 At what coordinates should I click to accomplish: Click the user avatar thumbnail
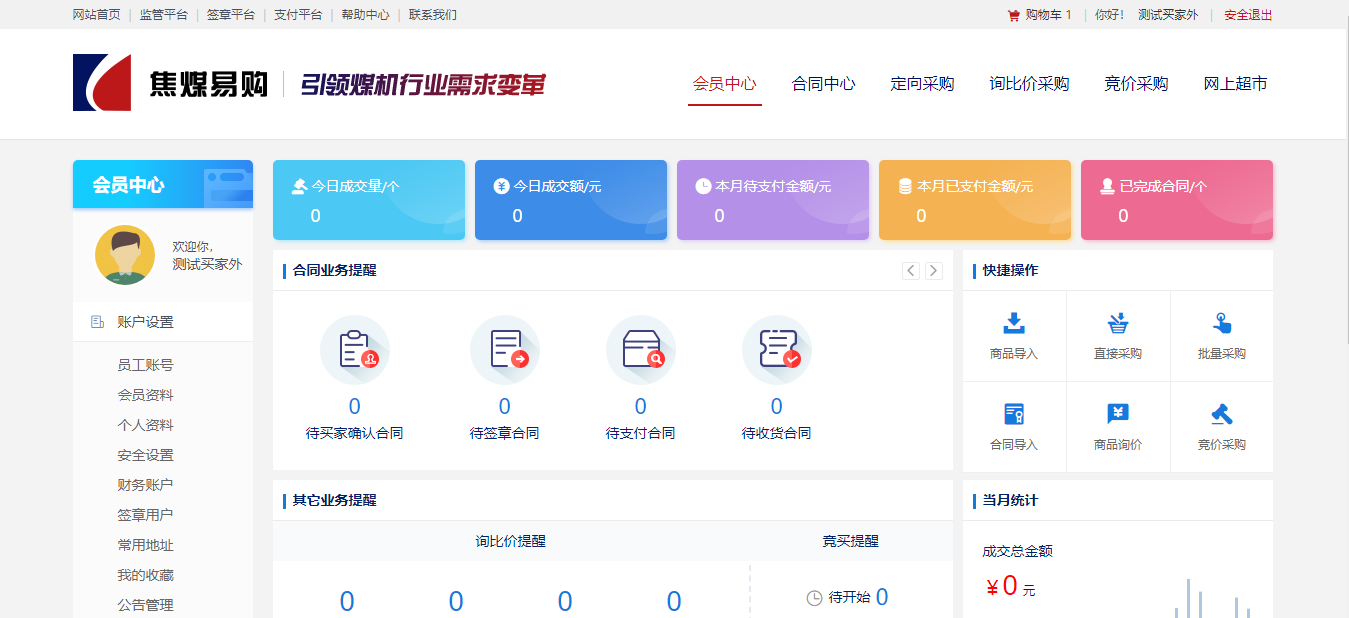tap(125, 255)
